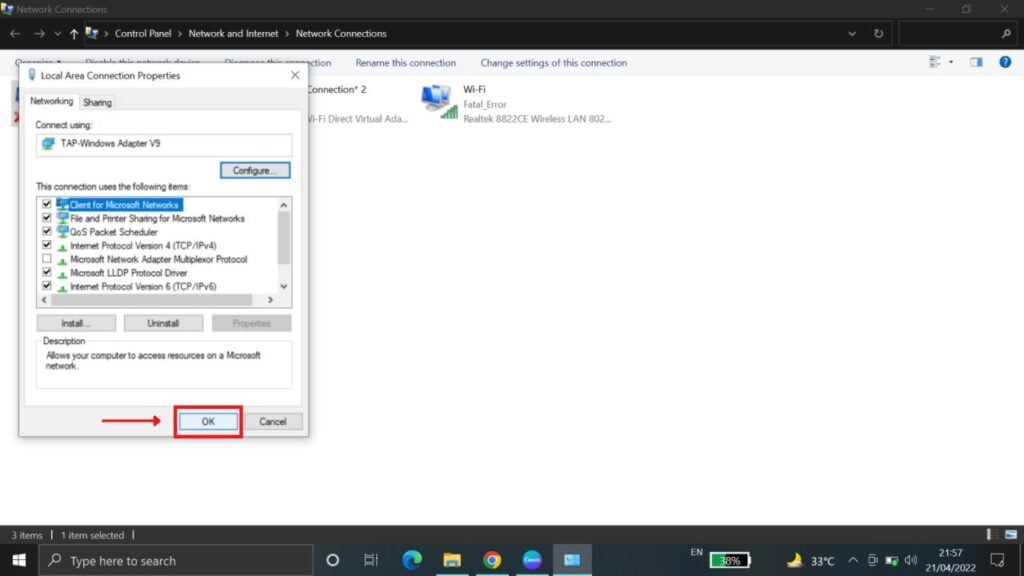Click the Cortana circle on taskbar
The image size is (1024, 576).
(x=332, y=560)
